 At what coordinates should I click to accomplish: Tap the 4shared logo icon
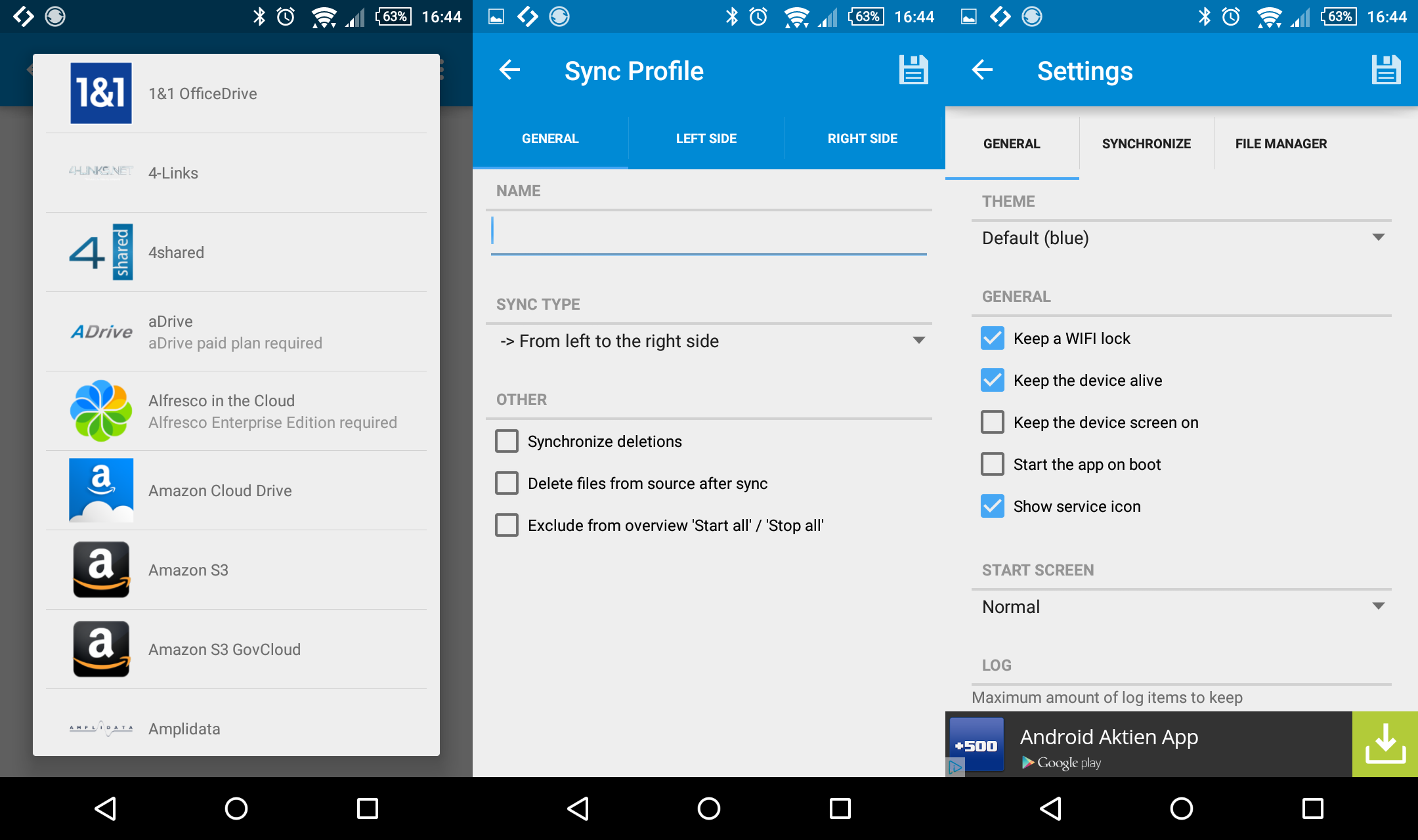coord(101,252)
